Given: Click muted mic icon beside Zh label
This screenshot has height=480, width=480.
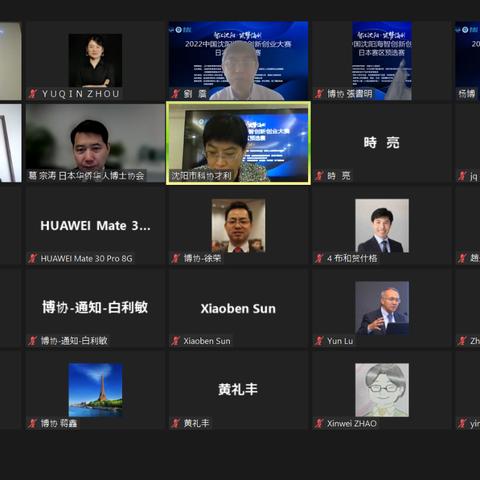Looking at the screenshot, I should 462,341.
